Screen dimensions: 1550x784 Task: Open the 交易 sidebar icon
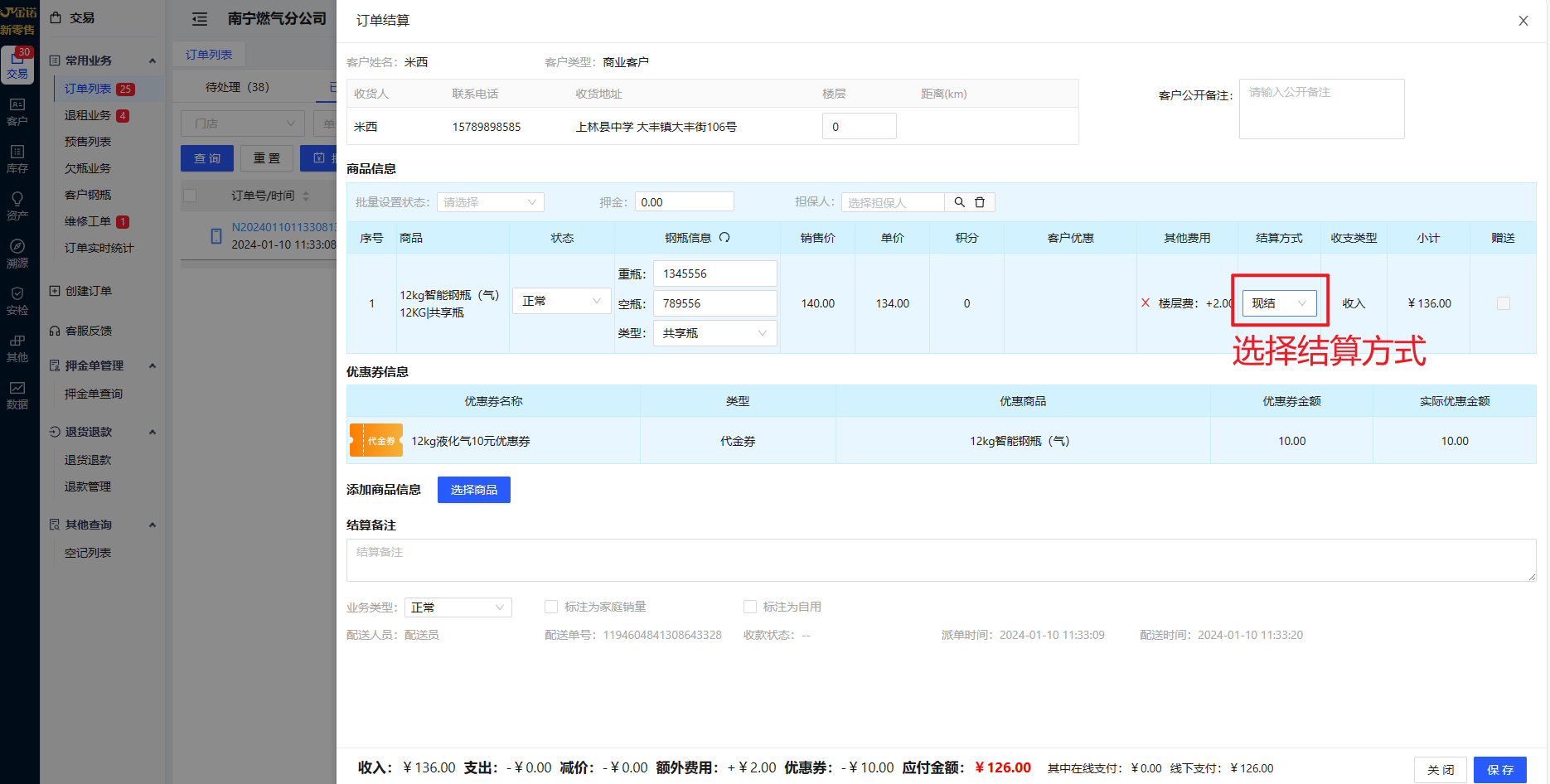point(17,65)
